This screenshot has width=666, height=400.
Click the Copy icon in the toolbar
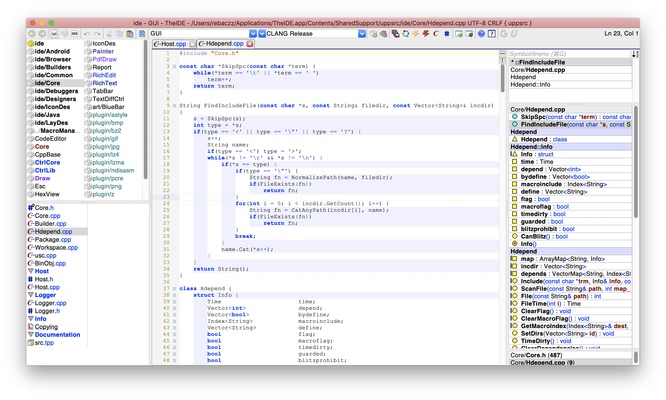pos(120,34)
